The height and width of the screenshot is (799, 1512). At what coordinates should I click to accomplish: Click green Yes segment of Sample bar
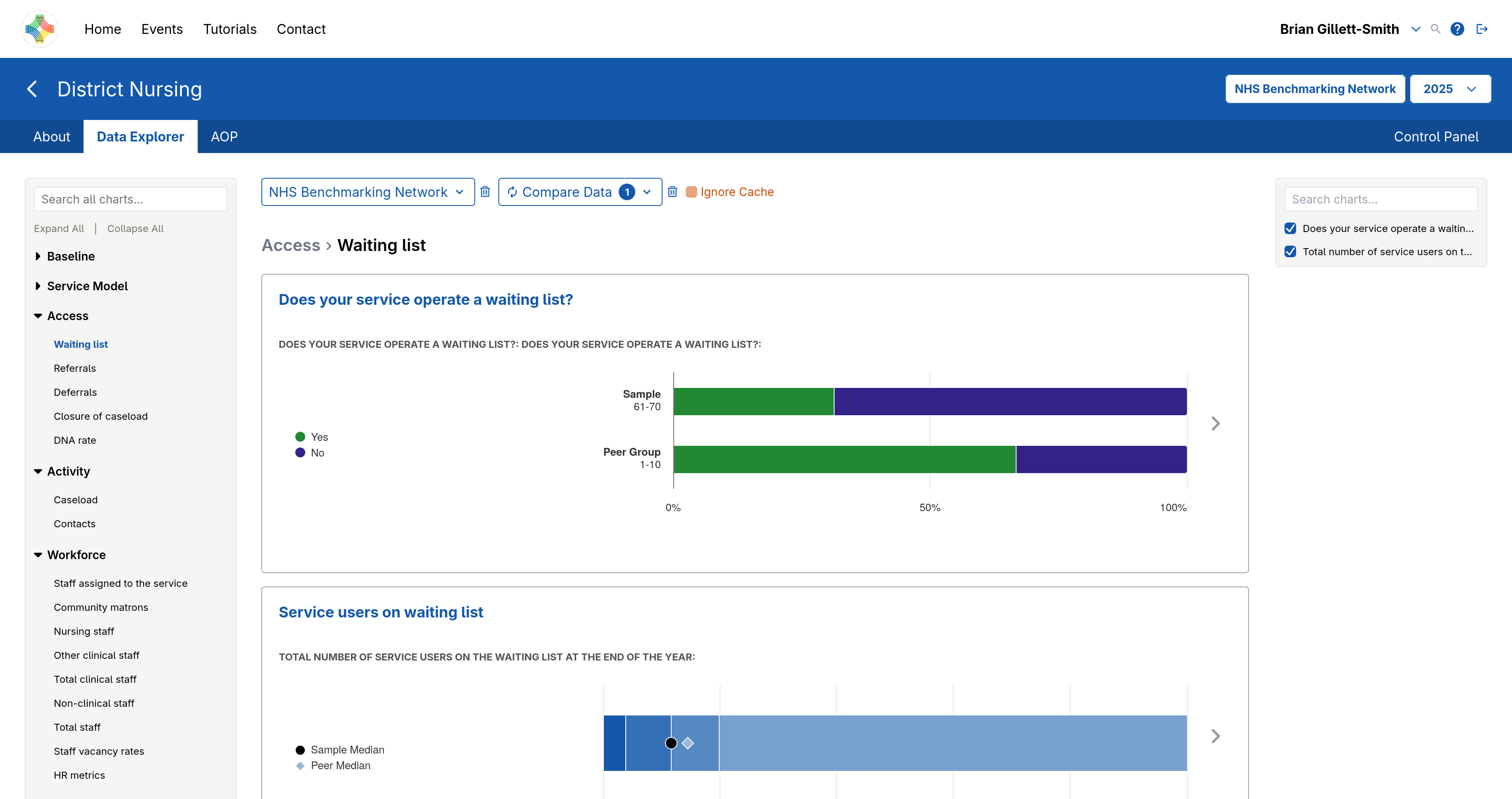tap(753, 402)
